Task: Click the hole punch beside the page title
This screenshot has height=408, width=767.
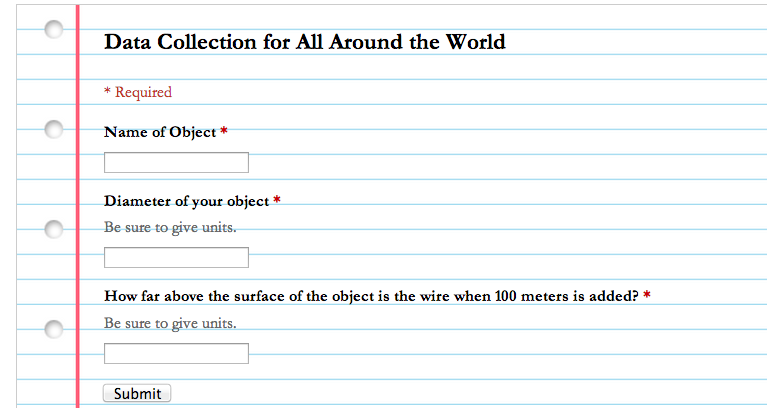Action: click(x=54, y=29)
